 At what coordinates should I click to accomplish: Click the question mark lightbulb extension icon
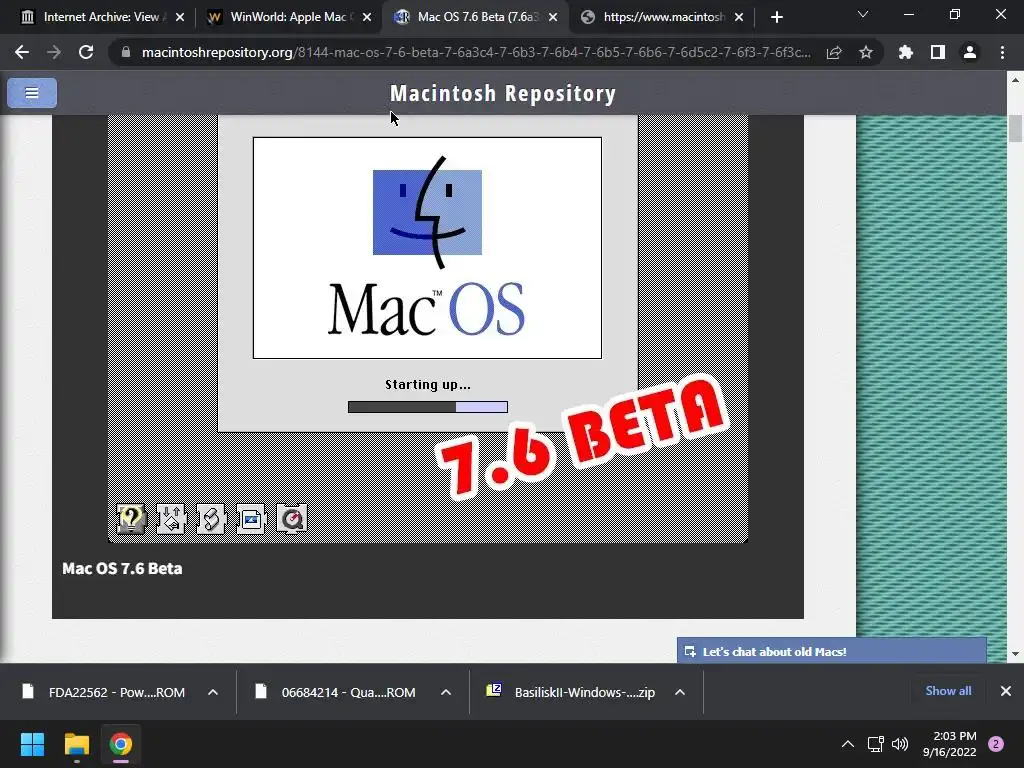pyautogui.click(x=131, y=519)
